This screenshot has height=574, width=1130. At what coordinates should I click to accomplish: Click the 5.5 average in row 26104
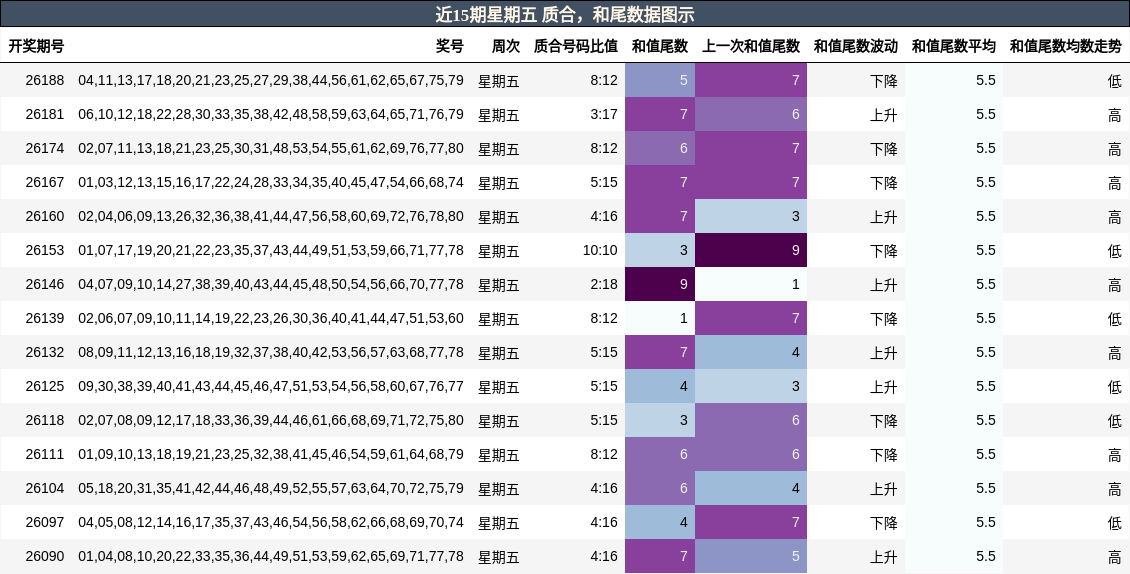point(986,488)
